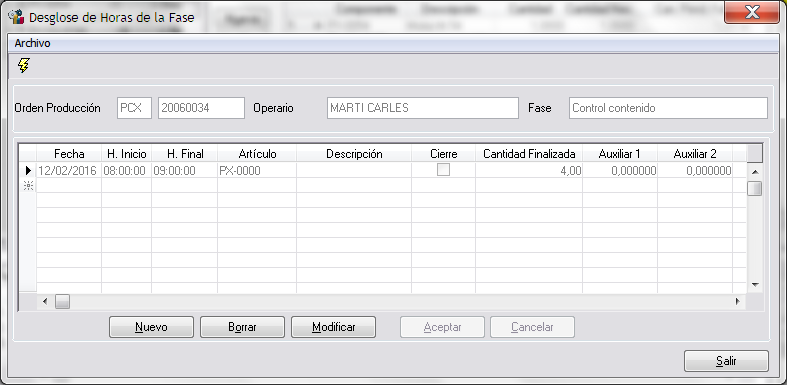Click the Cantidad Finalizada column header

(529, 154)
